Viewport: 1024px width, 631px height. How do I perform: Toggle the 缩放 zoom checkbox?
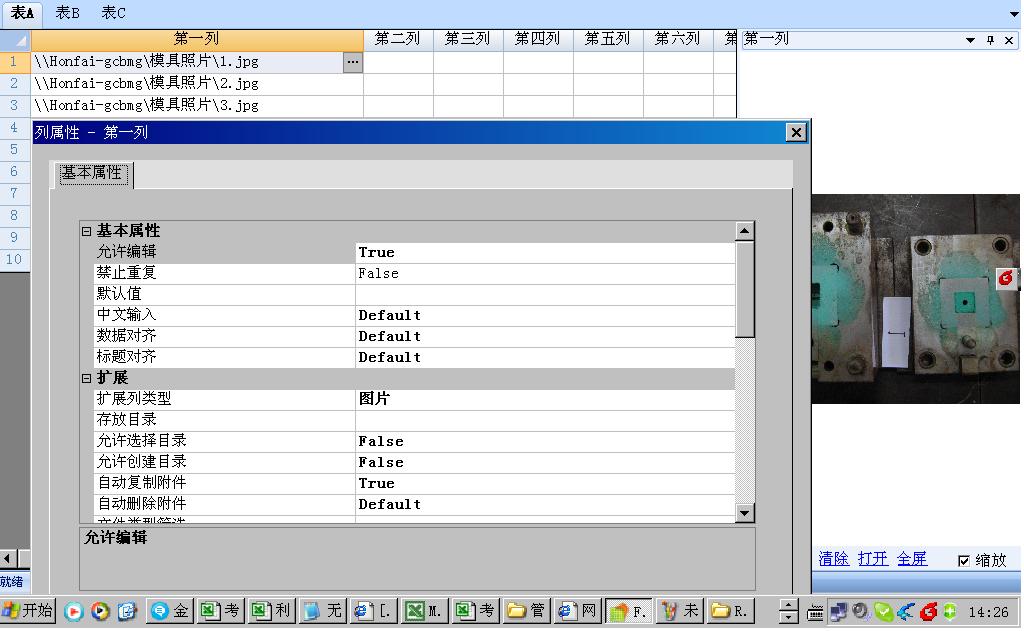click(x=964, y=560)
